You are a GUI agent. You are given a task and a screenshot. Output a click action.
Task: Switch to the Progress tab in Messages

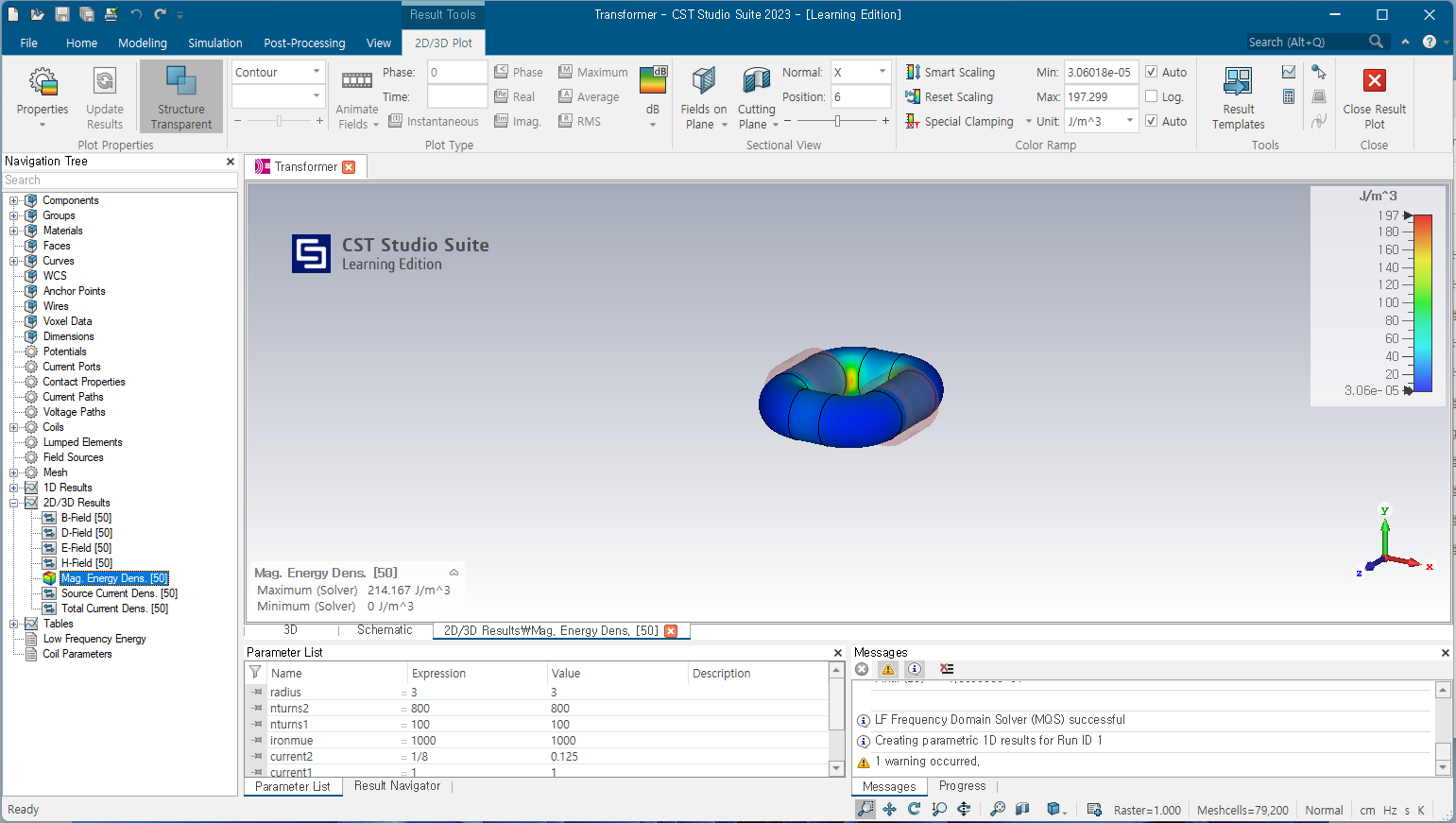click(x=962, y=785)
